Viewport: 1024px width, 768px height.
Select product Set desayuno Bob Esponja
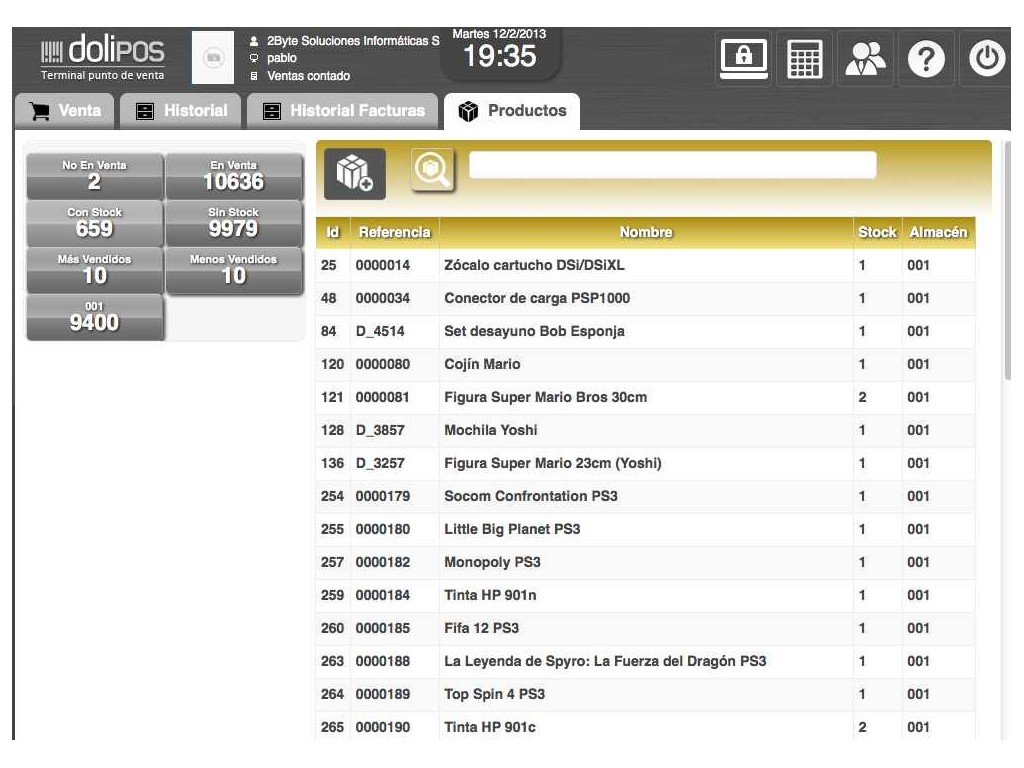pos(646,331)
